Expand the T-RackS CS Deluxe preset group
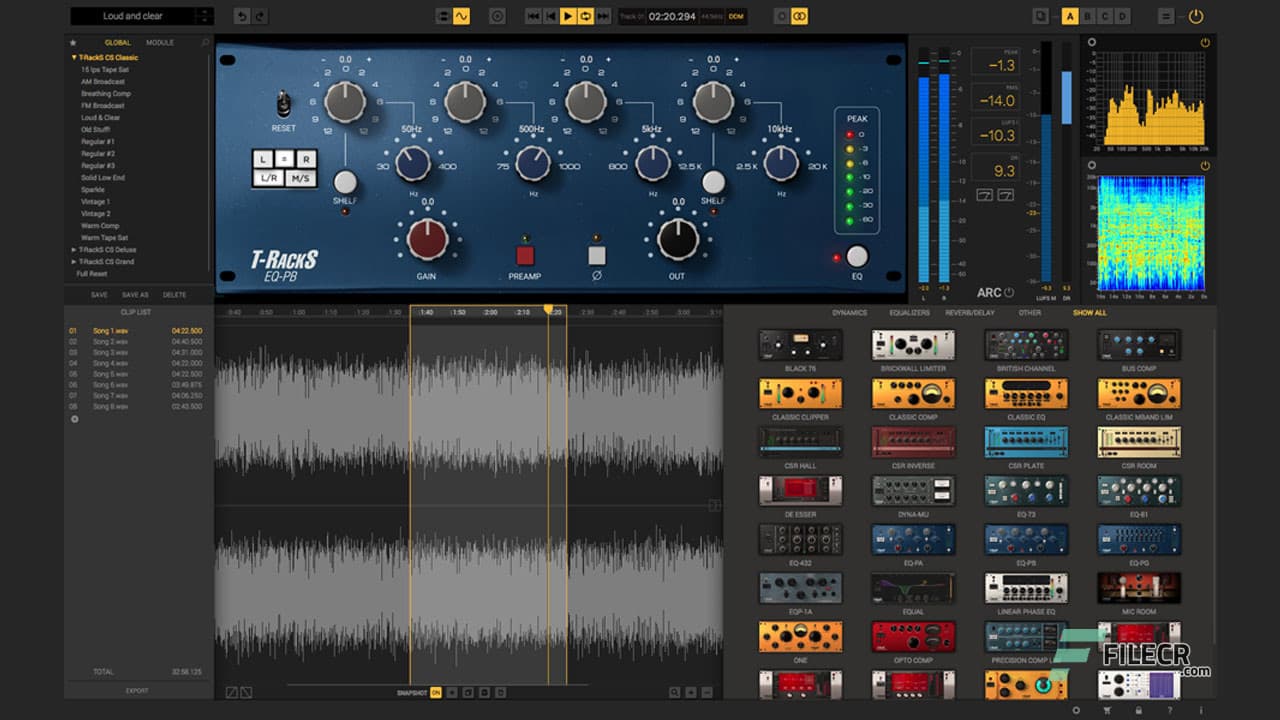1280x720 pixels. (74, 249)
